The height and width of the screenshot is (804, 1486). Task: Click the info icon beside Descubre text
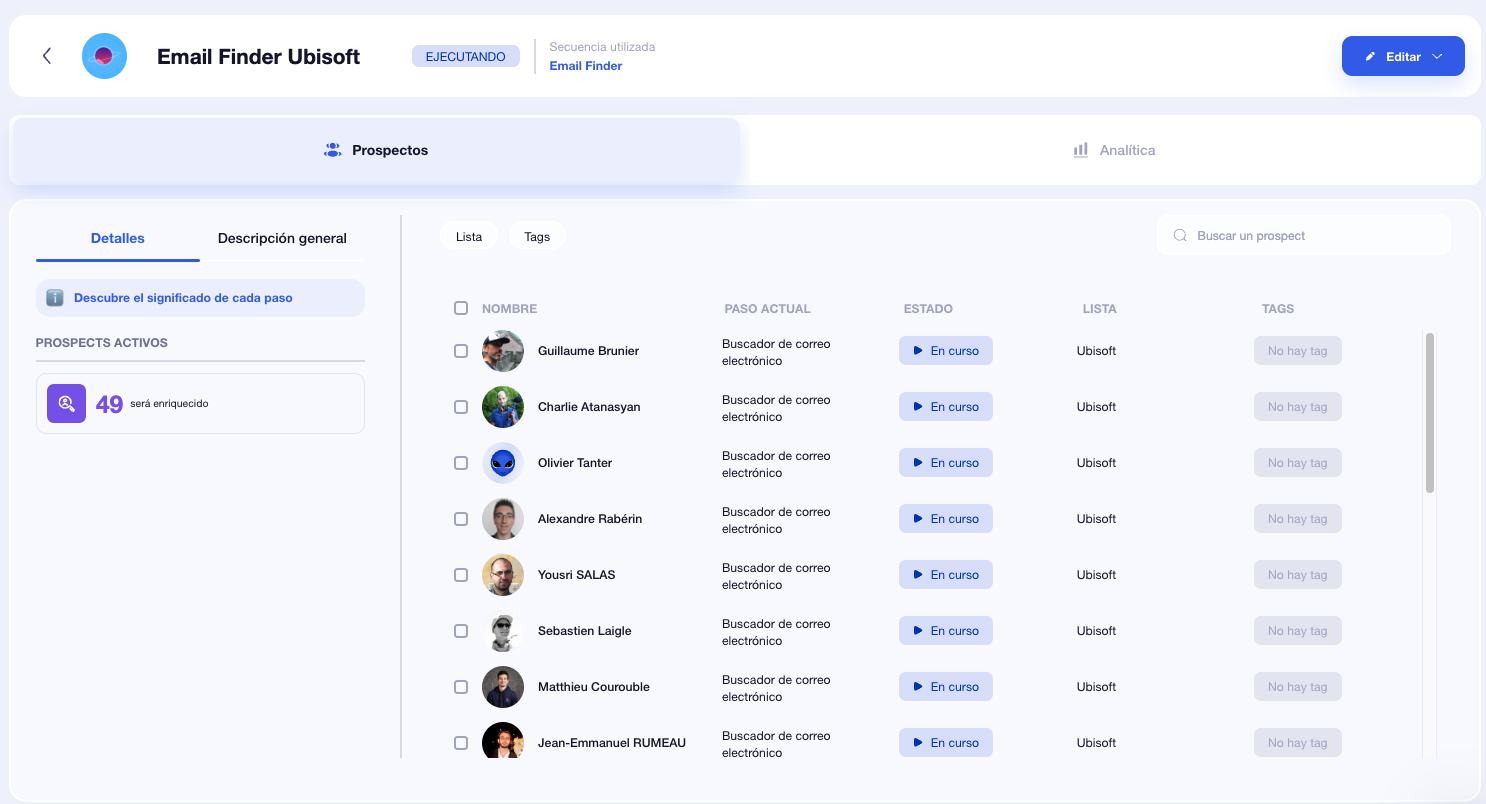click(x=55, y=298)
